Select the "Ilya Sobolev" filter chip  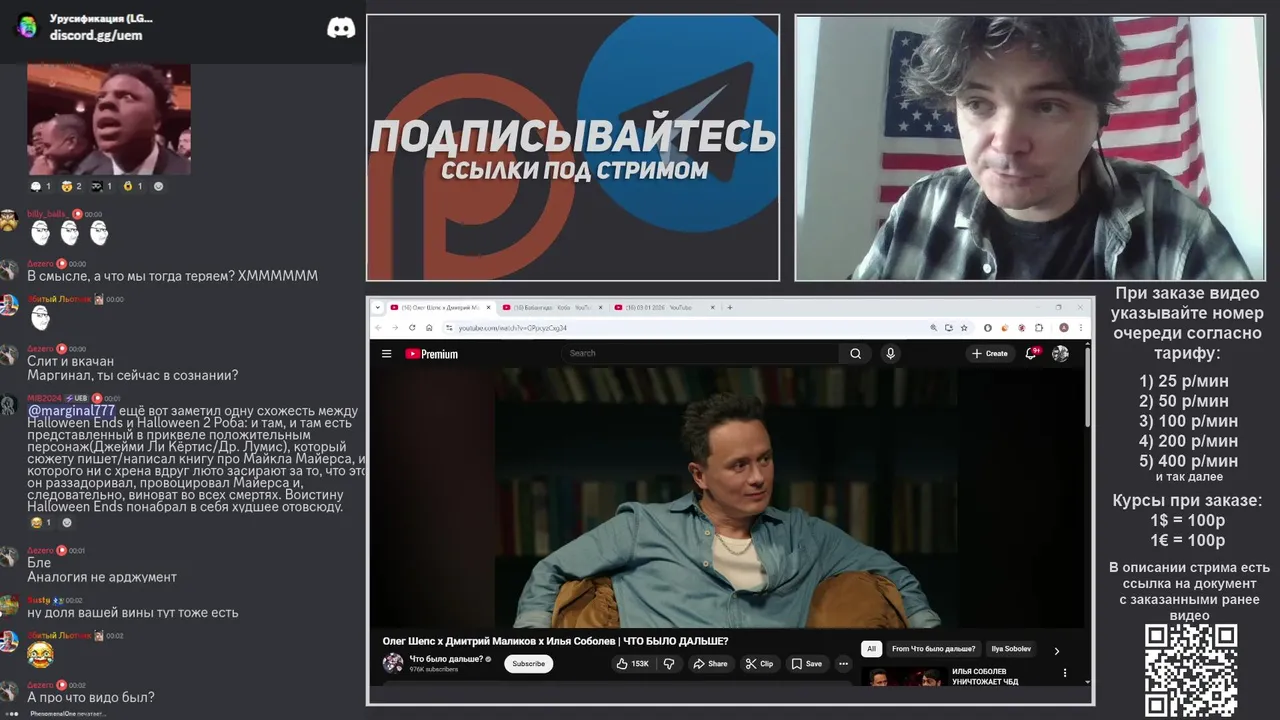[x=1011, y=649]
